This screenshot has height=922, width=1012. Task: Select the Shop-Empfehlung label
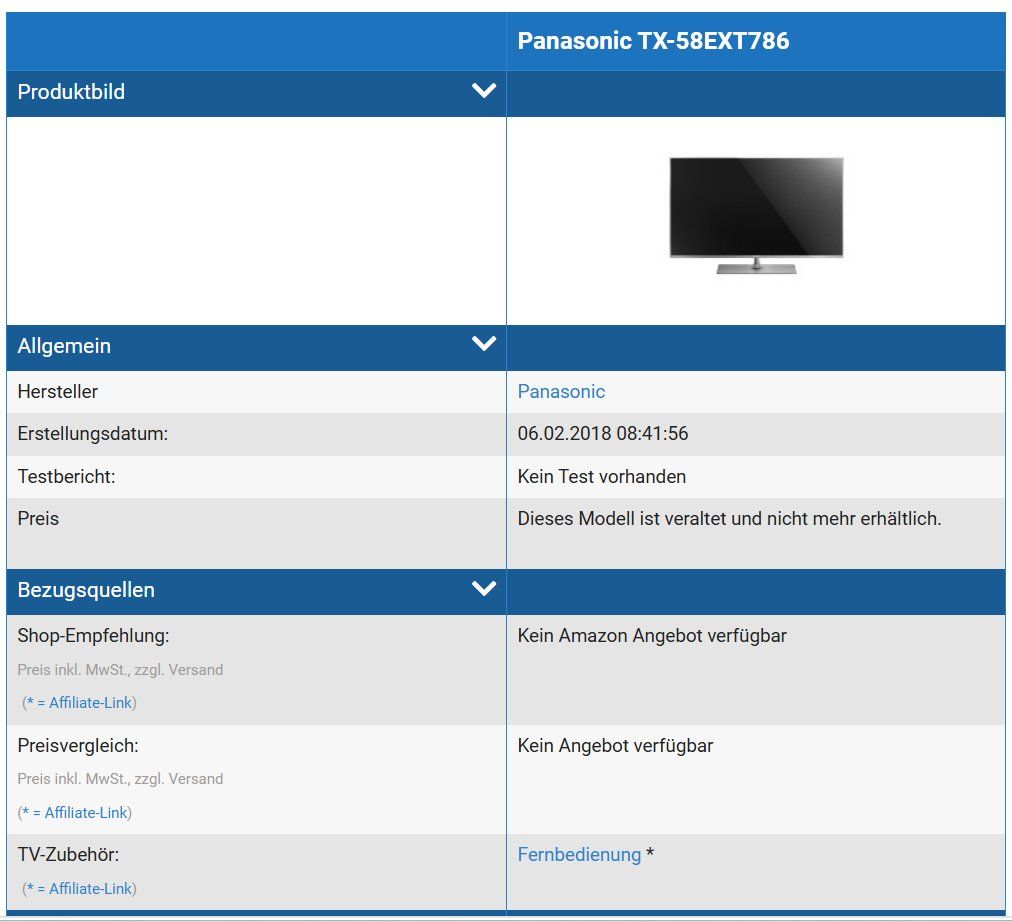pyautogui.click(x=93, y=636)
